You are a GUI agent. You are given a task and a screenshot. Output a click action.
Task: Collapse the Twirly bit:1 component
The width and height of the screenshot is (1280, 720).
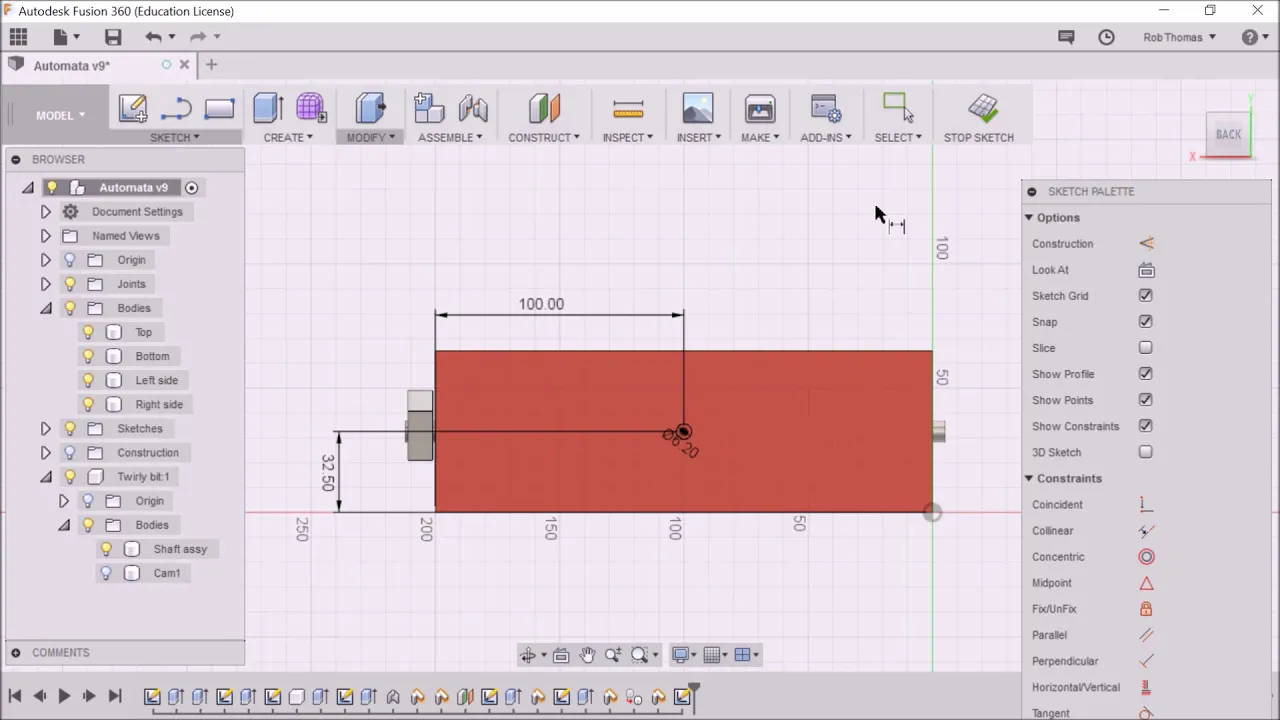(x=46, y=477)
